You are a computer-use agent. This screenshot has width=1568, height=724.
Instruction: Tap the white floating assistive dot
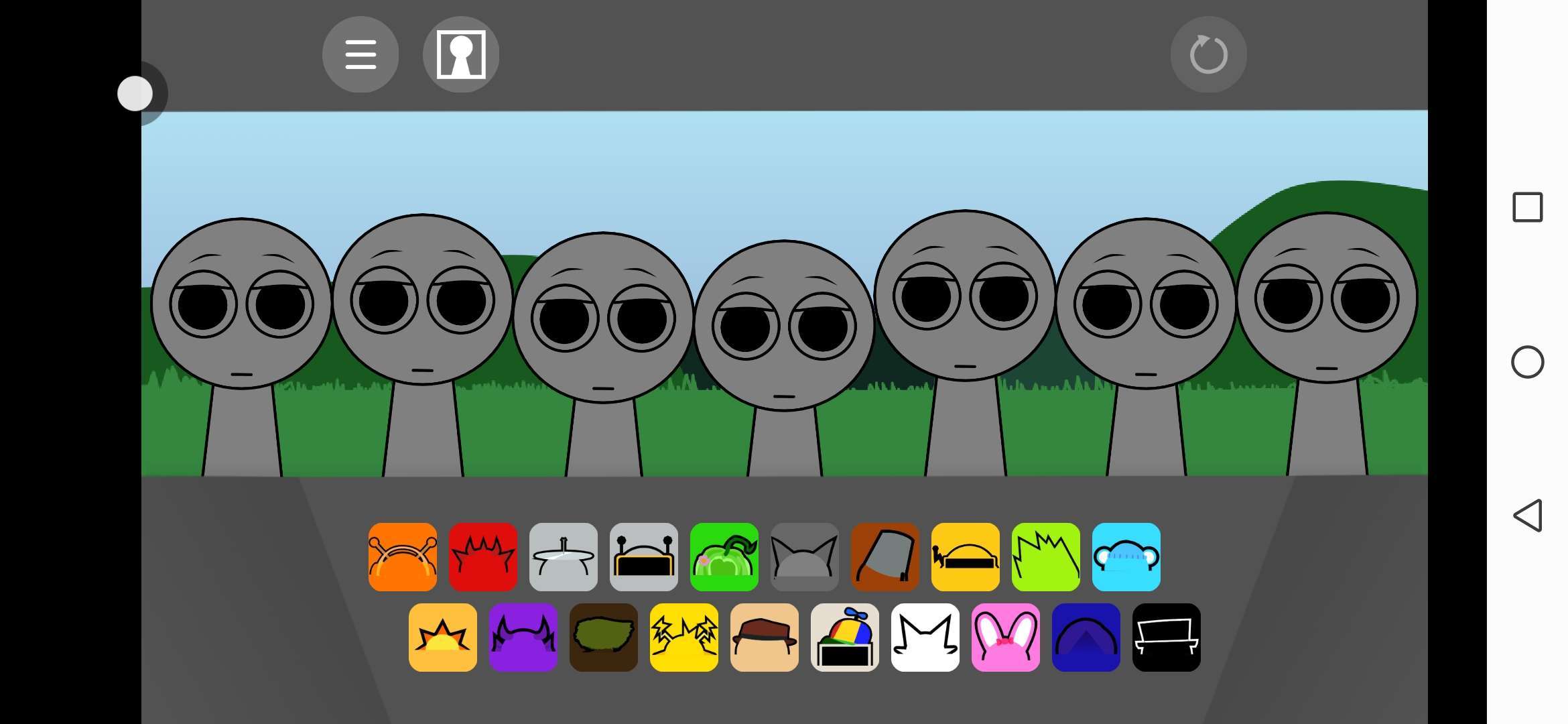pyautogui.click(x=135, y=94)
